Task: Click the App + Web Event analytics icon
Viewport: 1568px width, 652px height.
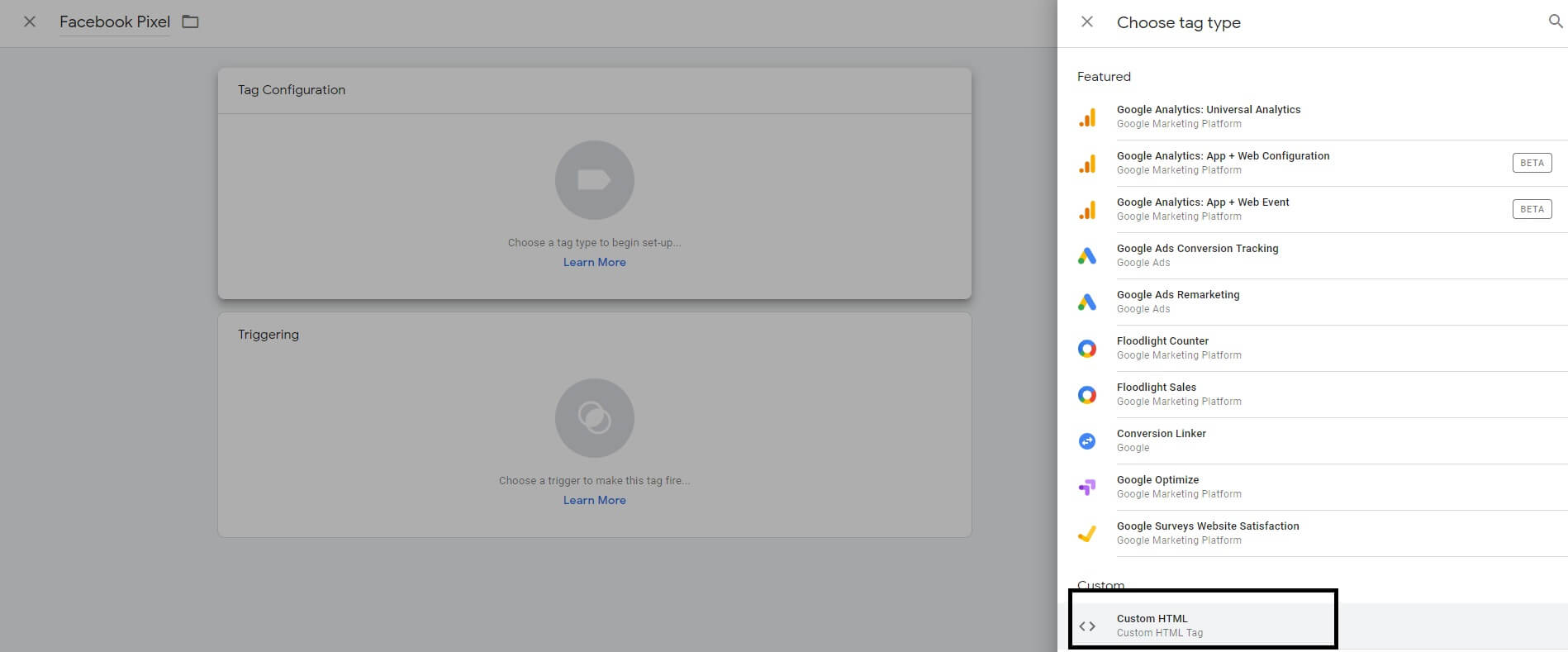Action: pos(1087,210)
